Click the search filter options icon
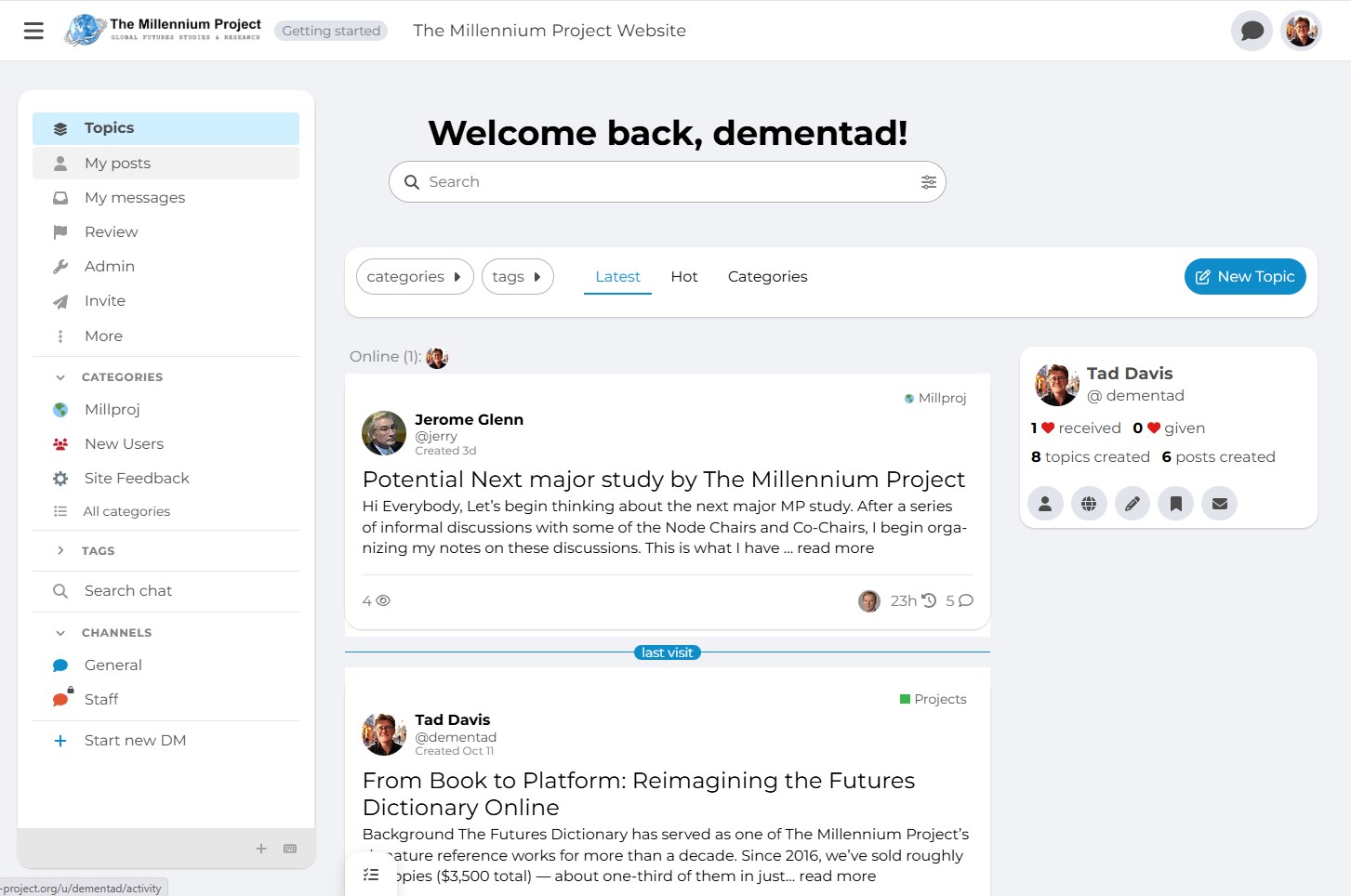 click(928, 182)
